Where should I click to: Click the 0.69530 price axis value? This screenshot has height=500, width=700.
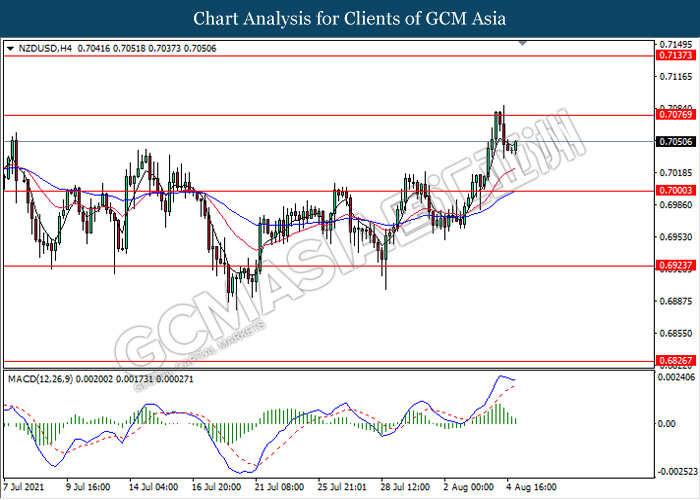[x=676, y=237]
